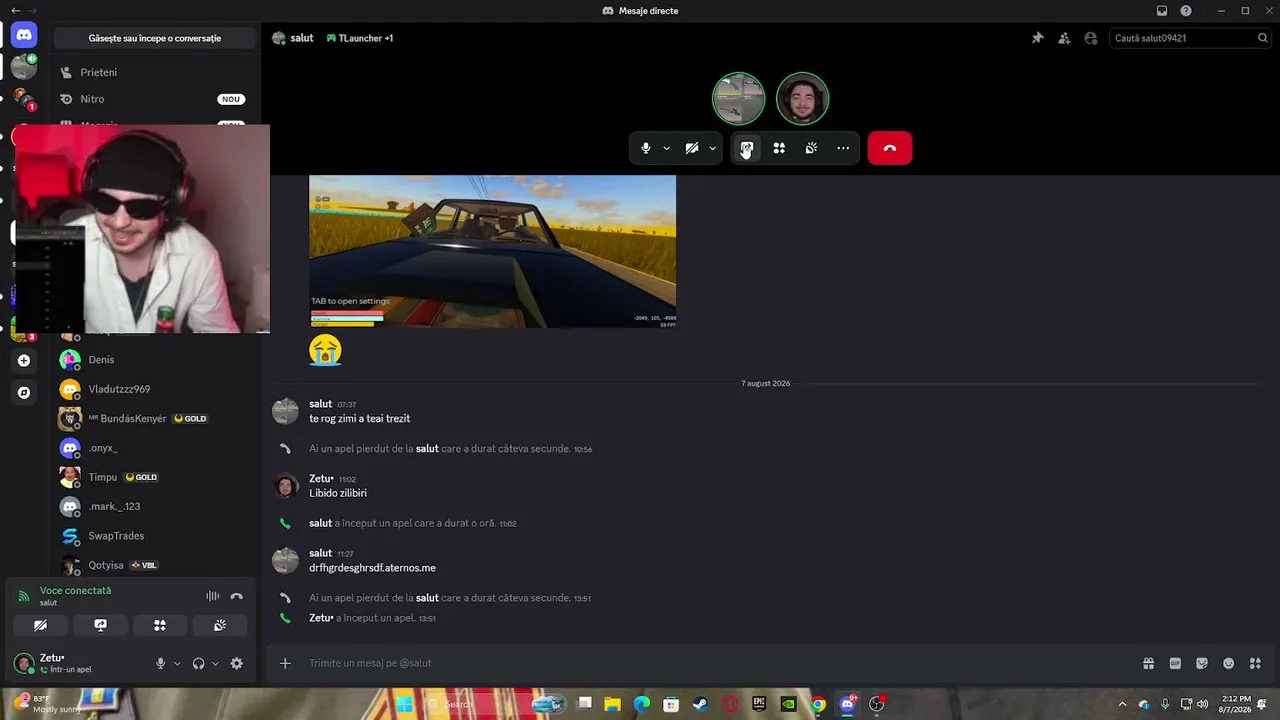Open input device options in user panel
1280x720 pixels.
(177, 663)
